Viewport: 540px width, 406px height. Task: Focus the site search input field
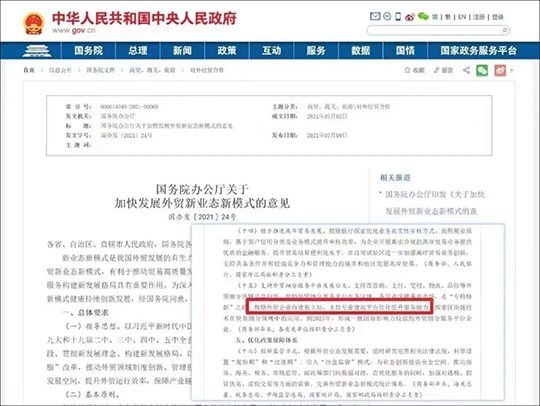point(435,30)
